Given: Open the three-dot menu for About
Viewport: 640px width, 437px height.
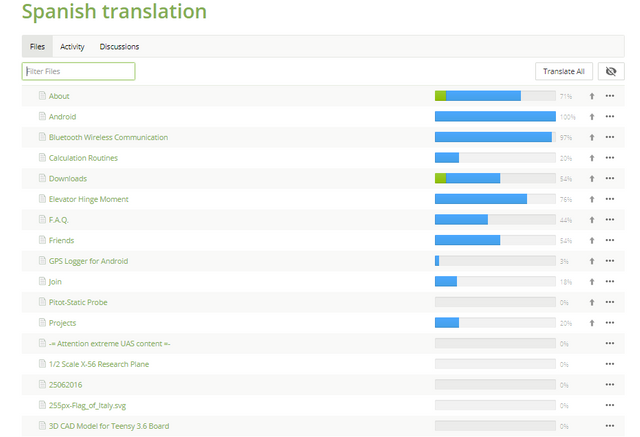Looking at the screenshot, I should pyautogui.click(x=610, y=96).
